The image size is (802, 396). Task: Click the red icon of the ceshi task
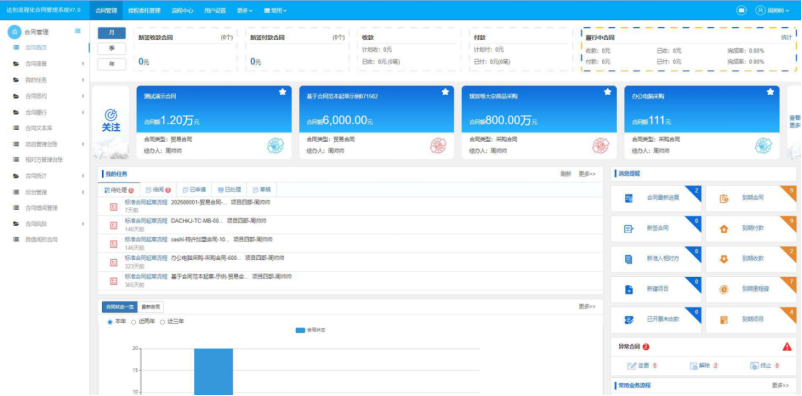(x=114, y=244)
